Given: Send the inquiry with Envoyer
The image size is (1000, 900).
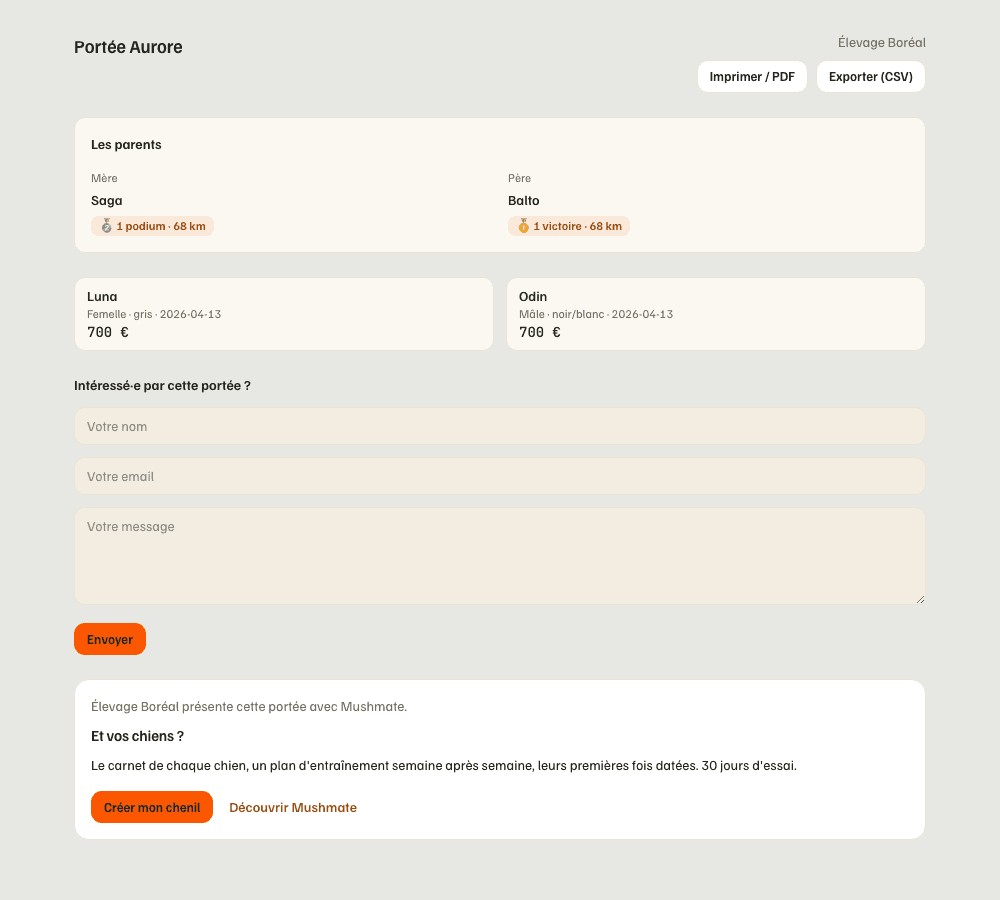Looking at the screenshot, I should click(110, 639).
